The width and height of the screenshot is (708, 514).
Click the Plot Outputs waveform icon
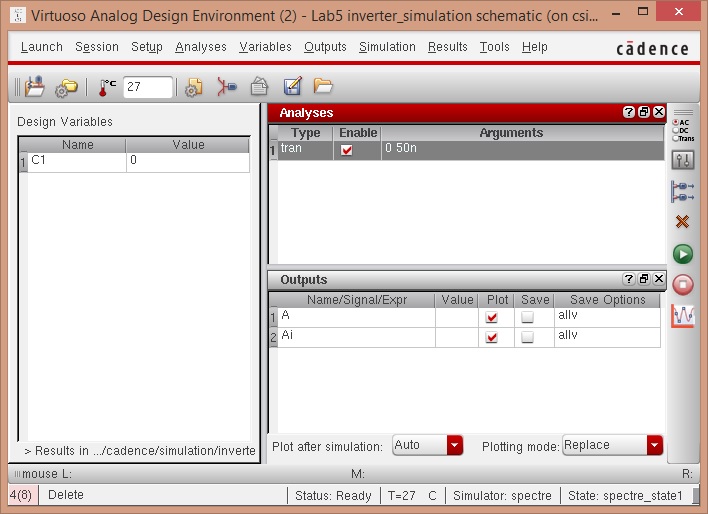(x=683, y=316)
